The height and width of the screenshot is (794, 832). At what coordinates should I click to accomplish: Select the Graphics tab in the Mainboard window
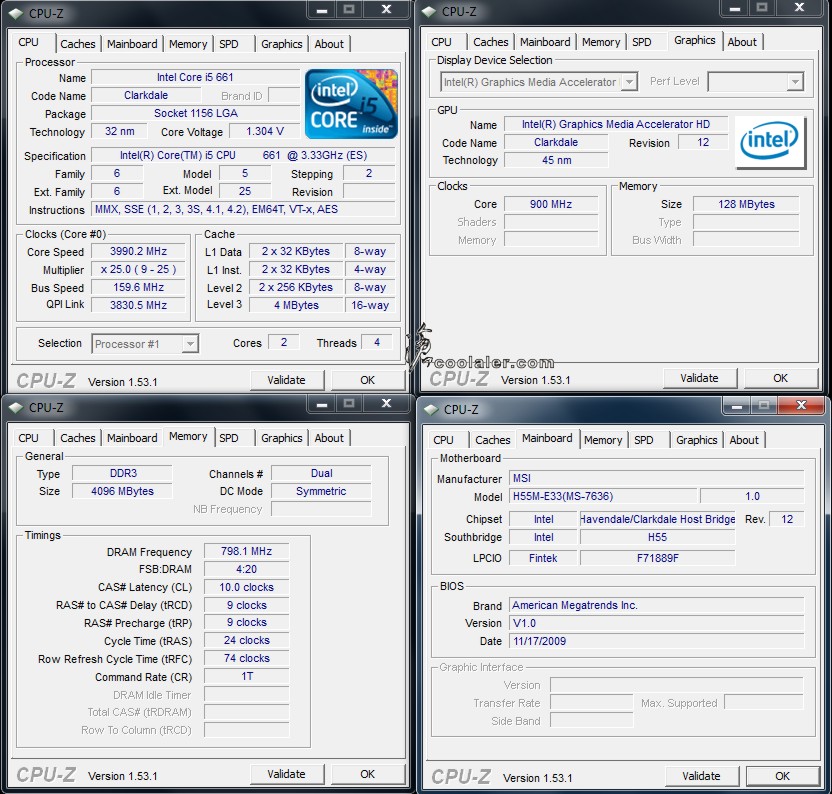click(696, 440)
